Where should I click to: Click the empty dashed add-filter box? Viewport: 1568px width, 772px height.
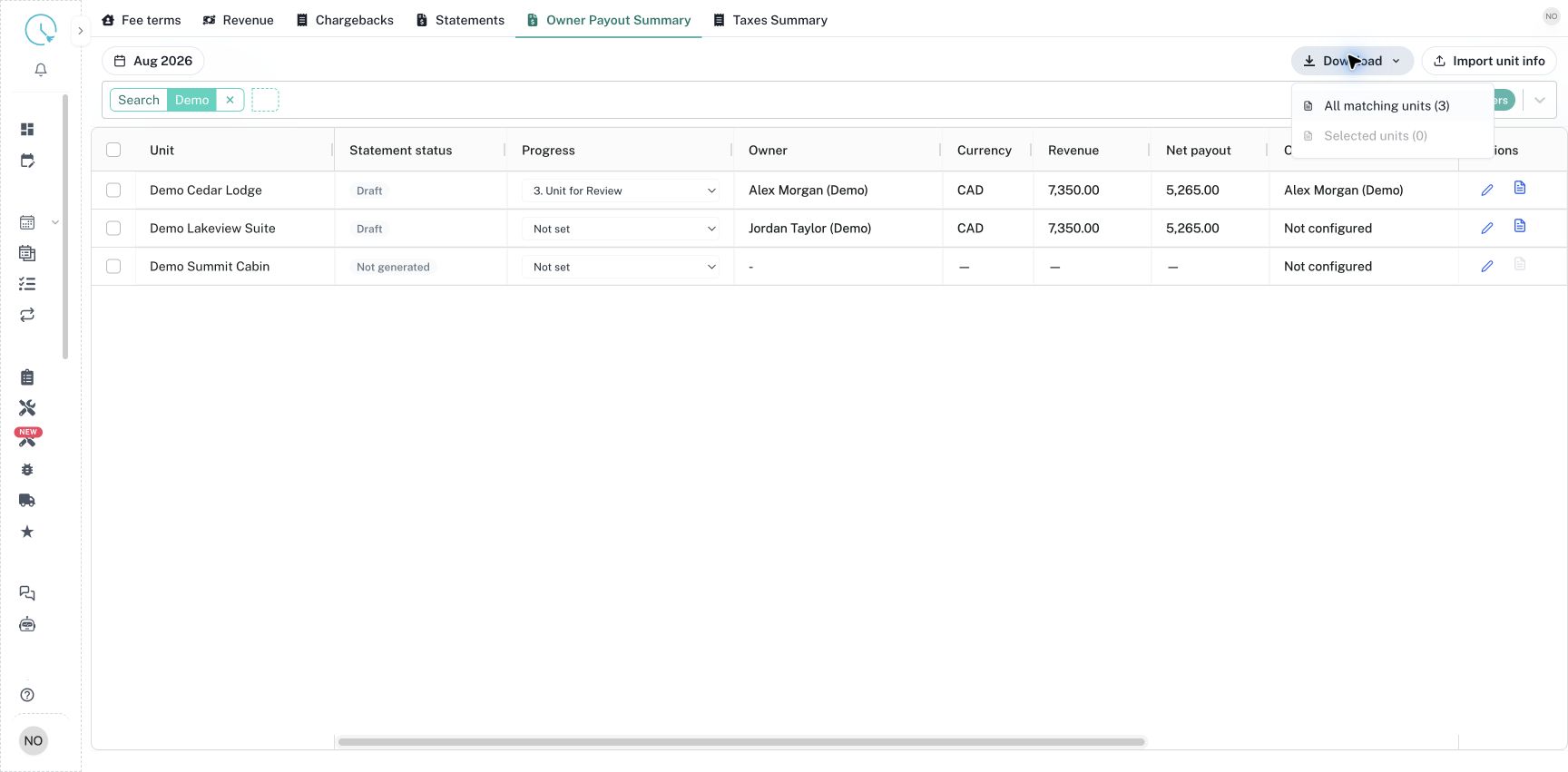pyautogui.click(x=265, y=100)
